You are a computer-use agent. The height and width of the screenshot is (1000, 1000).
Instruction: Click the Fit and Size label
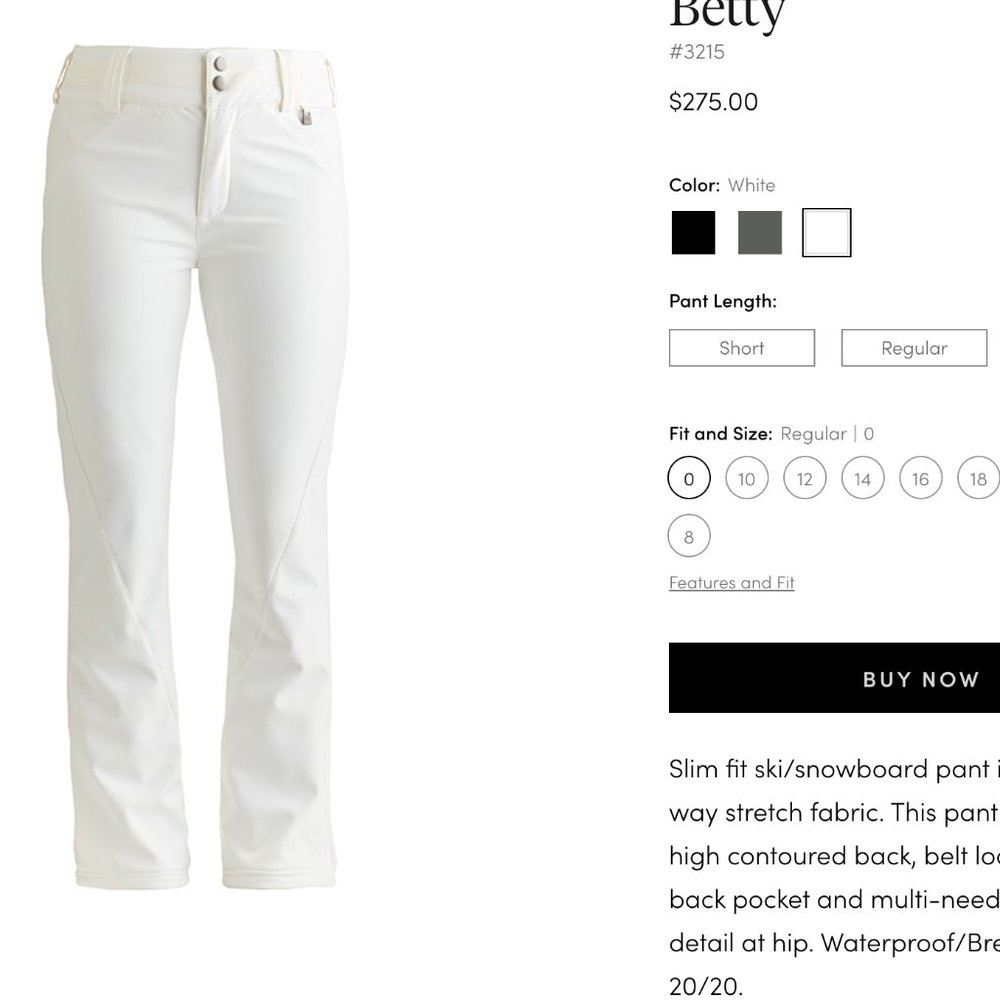click(721, 434)
